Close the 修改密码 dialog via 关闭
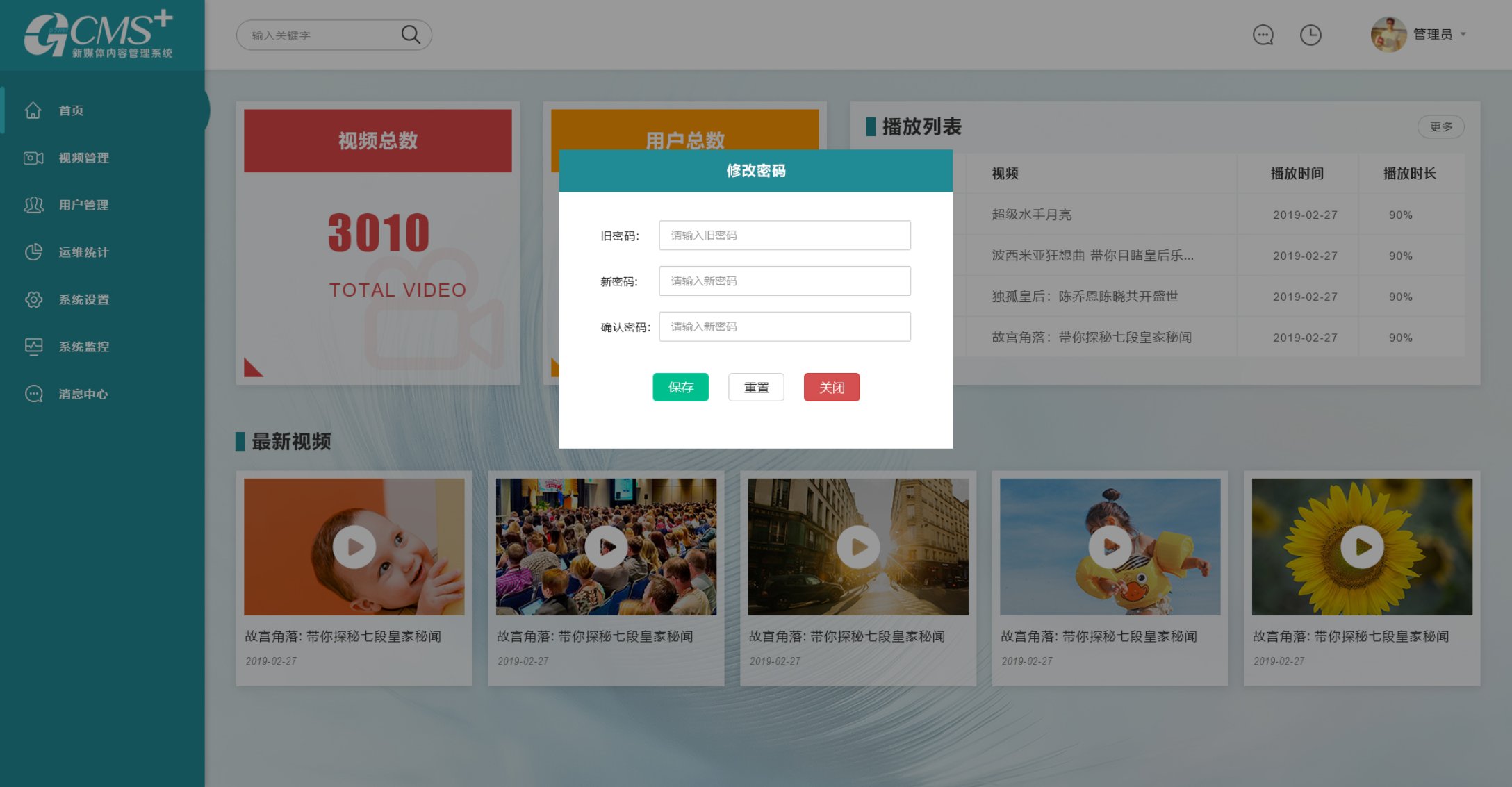The width and height of the screenshot is (1512, 787). pos(831,387)
